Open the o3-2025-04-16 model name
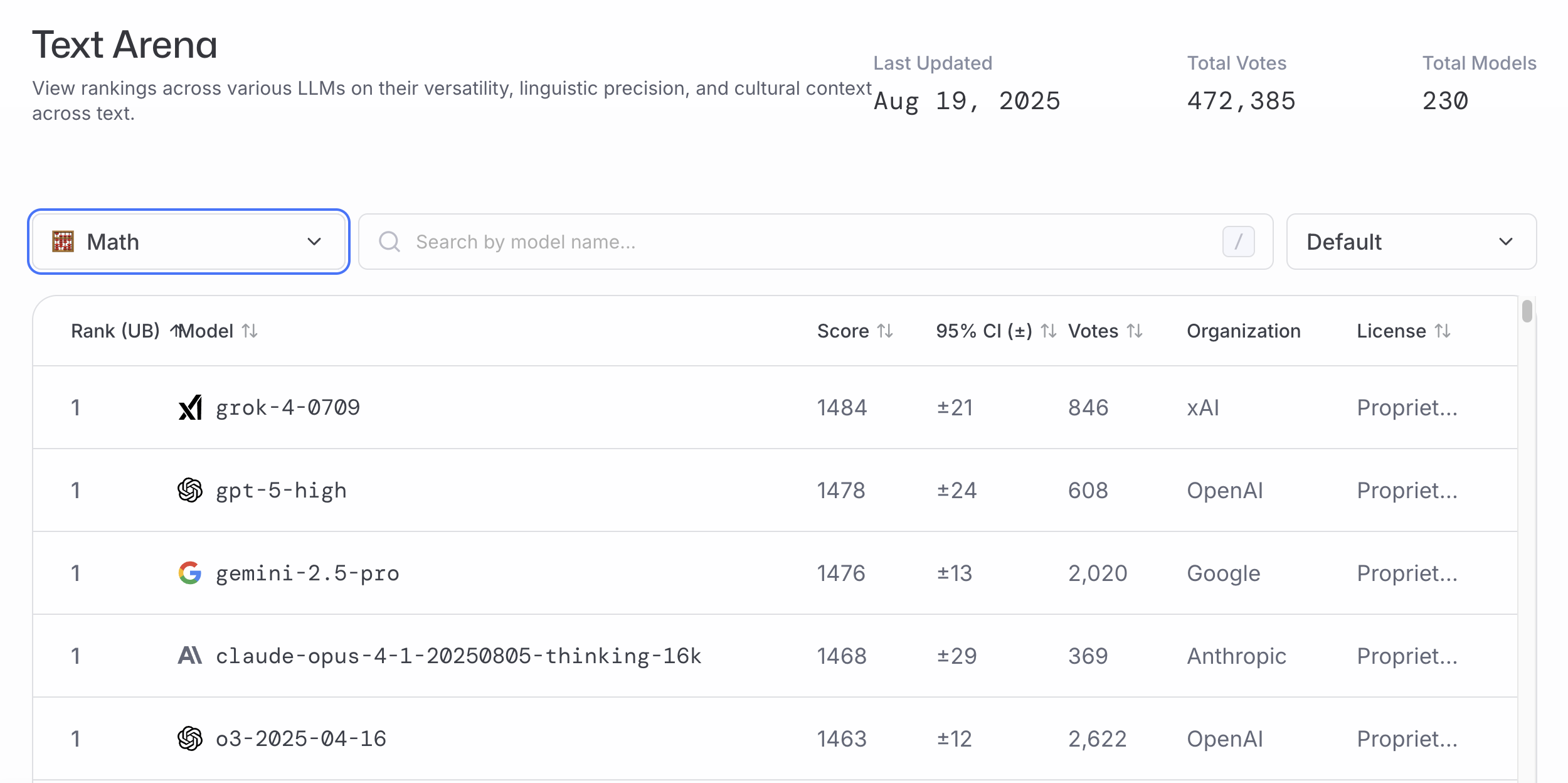This screenshot has height=783, width=1568. click(301, 739)
